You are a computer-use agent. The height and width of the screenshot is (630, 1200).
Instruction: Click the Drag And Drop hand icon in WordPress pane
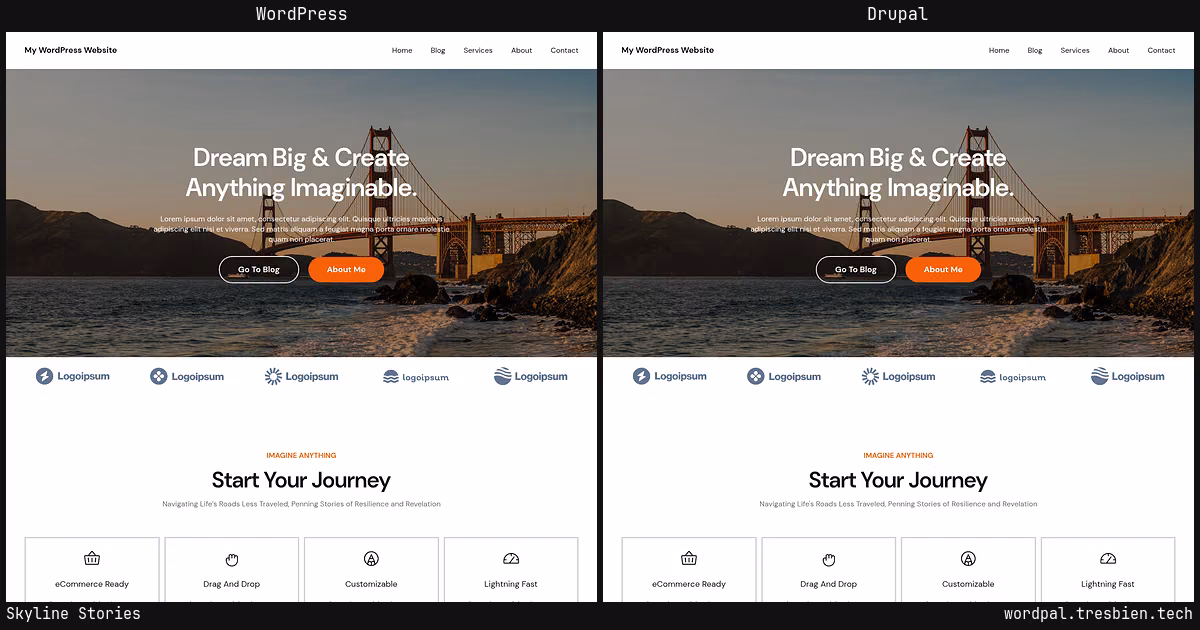232,559
